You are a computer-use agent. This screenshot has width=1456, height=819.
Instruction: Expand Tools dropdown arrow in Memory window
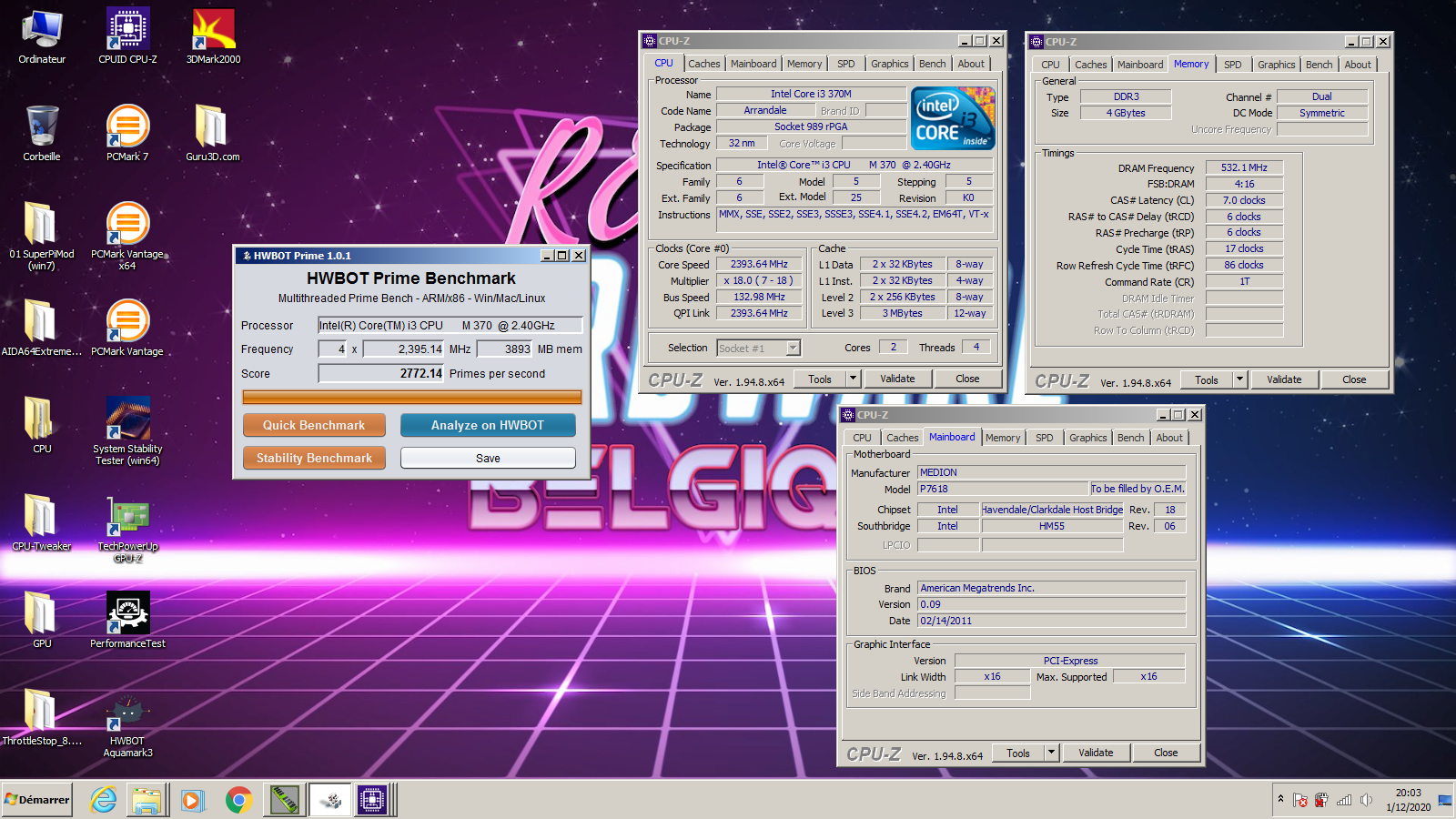coord(1239,379)
